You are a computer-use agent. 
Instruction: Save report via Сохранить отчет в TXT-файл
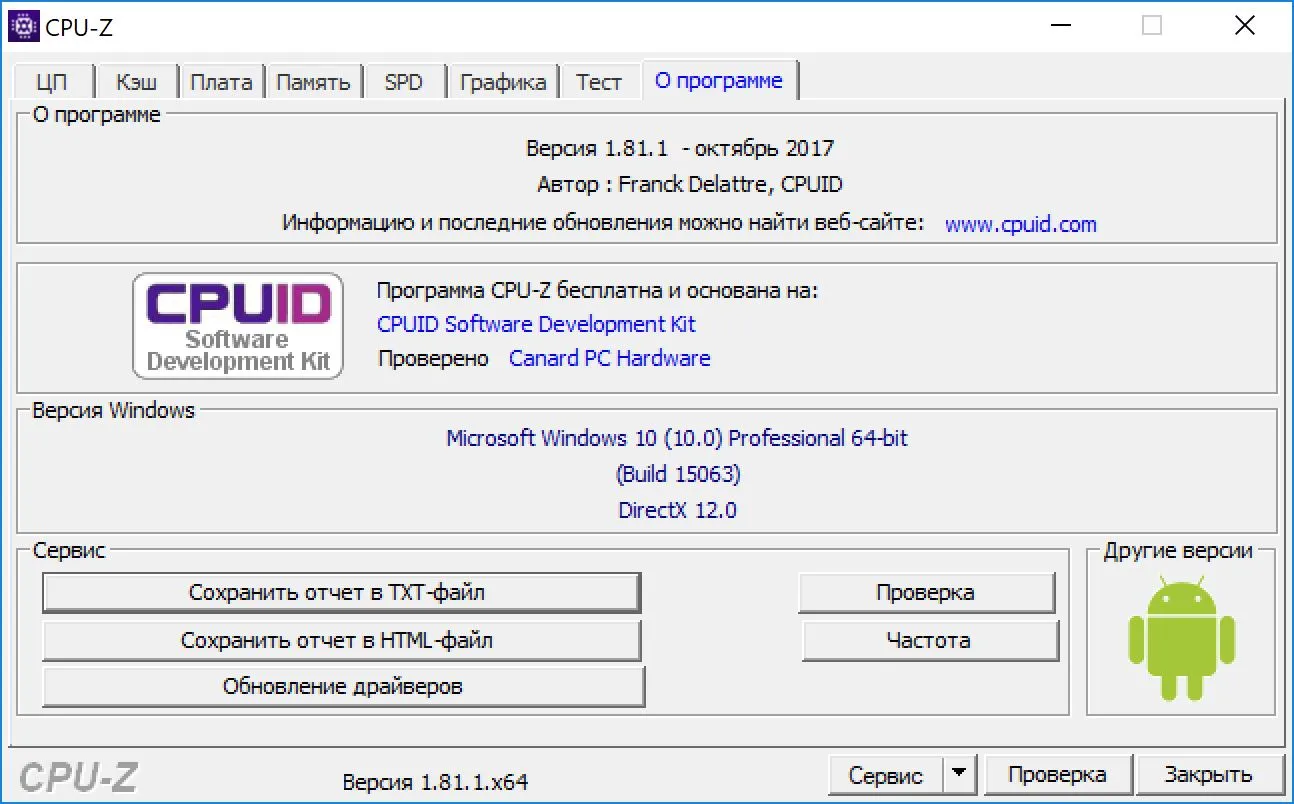340,592
